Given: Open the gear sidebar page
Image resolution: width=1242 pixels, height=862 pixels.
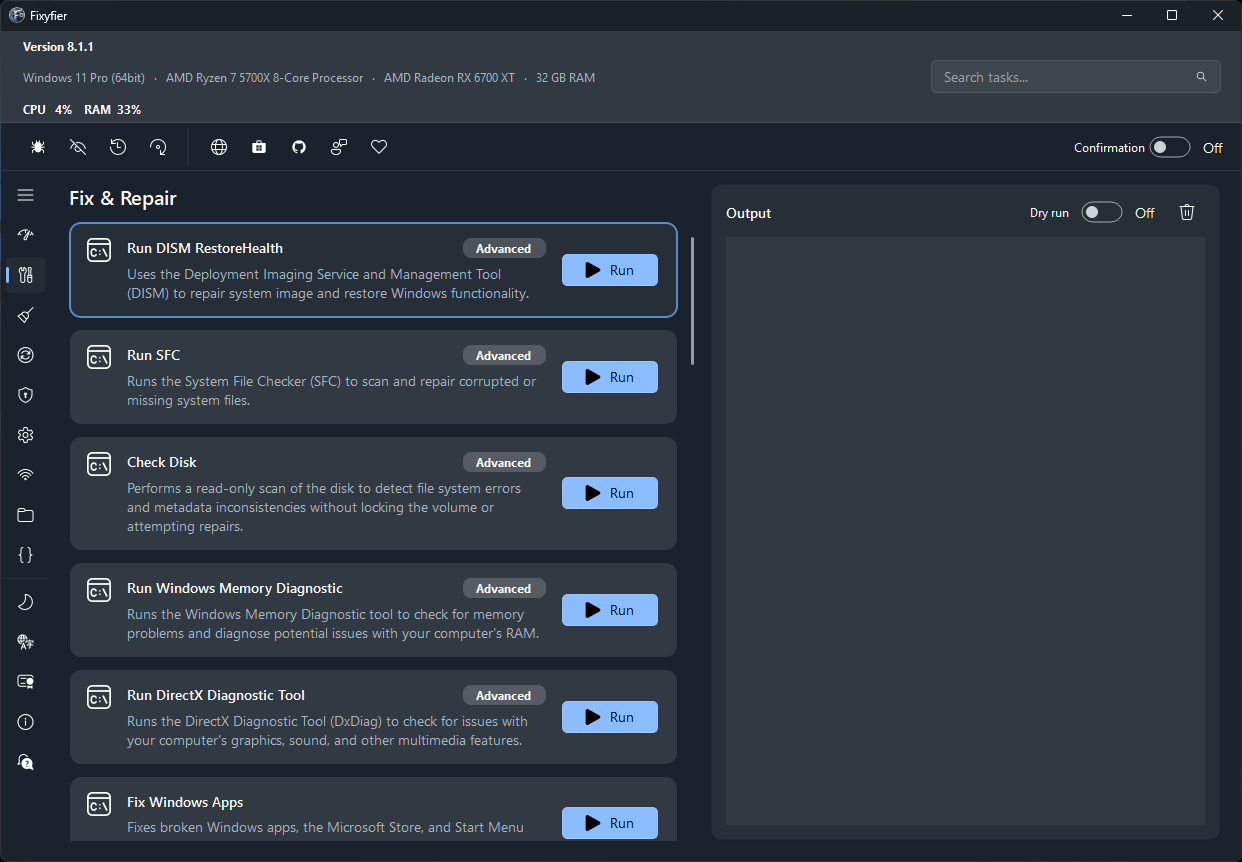Looking at the screenshot, I should click(x=26, y=435).
